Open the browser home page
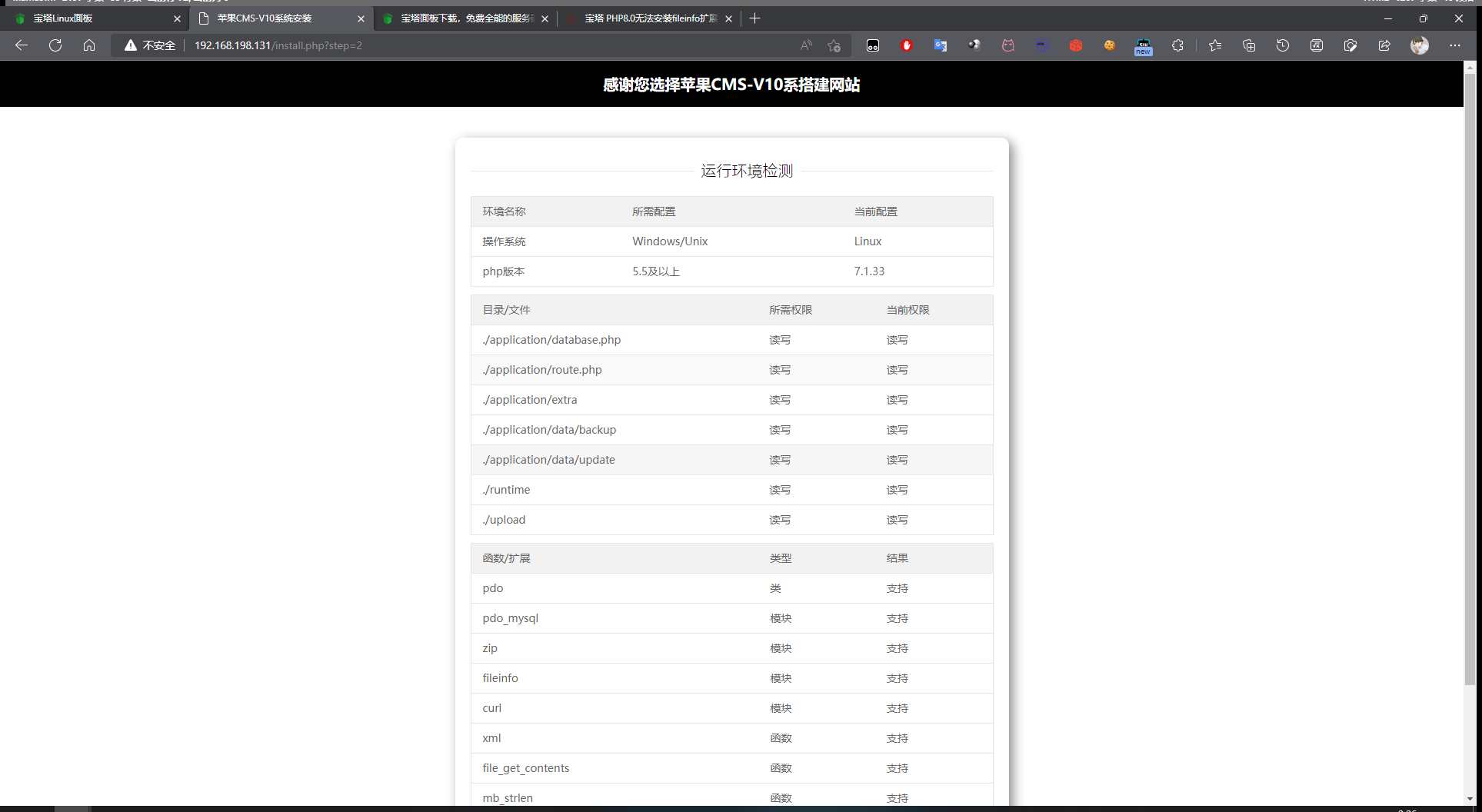This screenshot has width=1482, height=812. click(89, 45)
